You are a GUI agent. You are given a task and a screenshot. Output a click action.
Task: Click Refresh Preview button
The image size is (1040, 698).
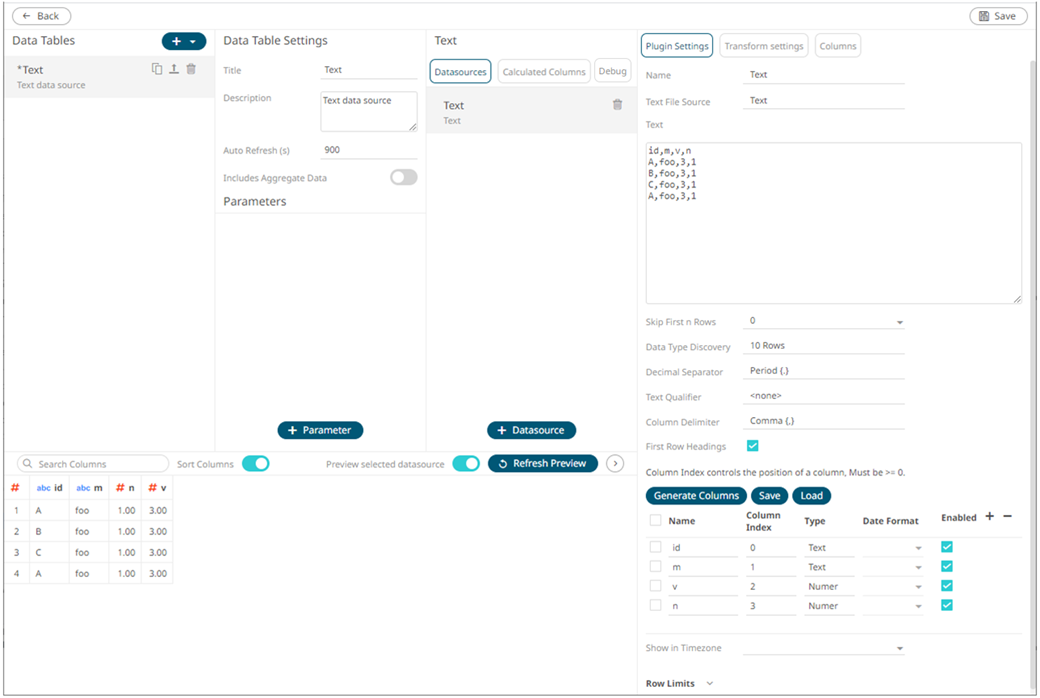pos(543,463)
